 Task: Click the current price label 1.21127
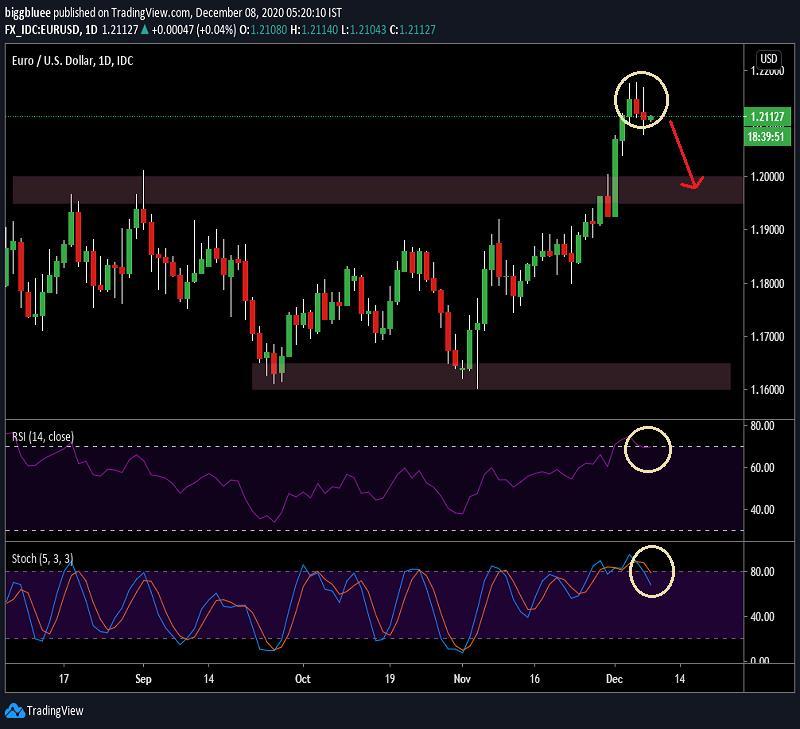pos(767,116)
